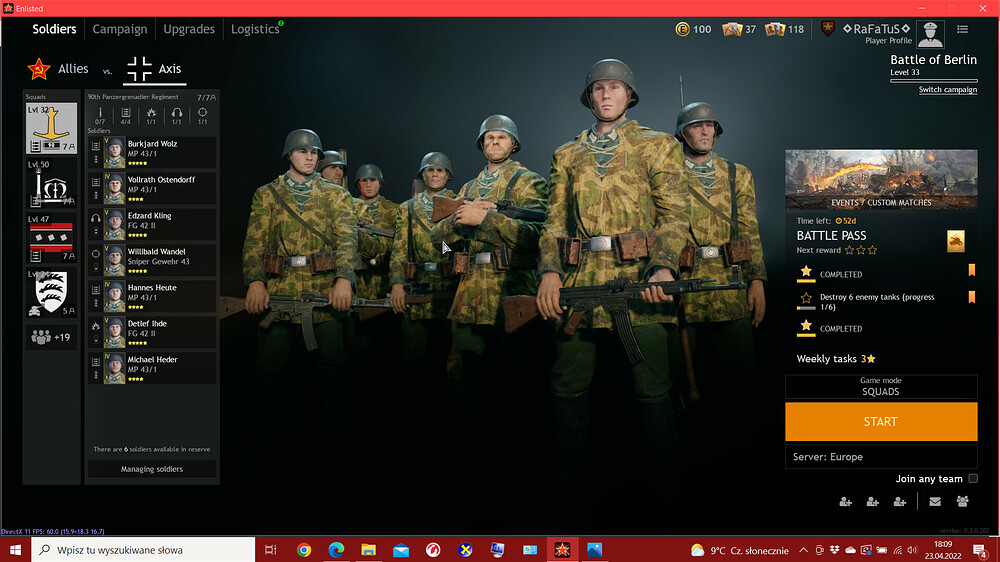
Task: Open the player avatar portrait
Action: point(930,34)
